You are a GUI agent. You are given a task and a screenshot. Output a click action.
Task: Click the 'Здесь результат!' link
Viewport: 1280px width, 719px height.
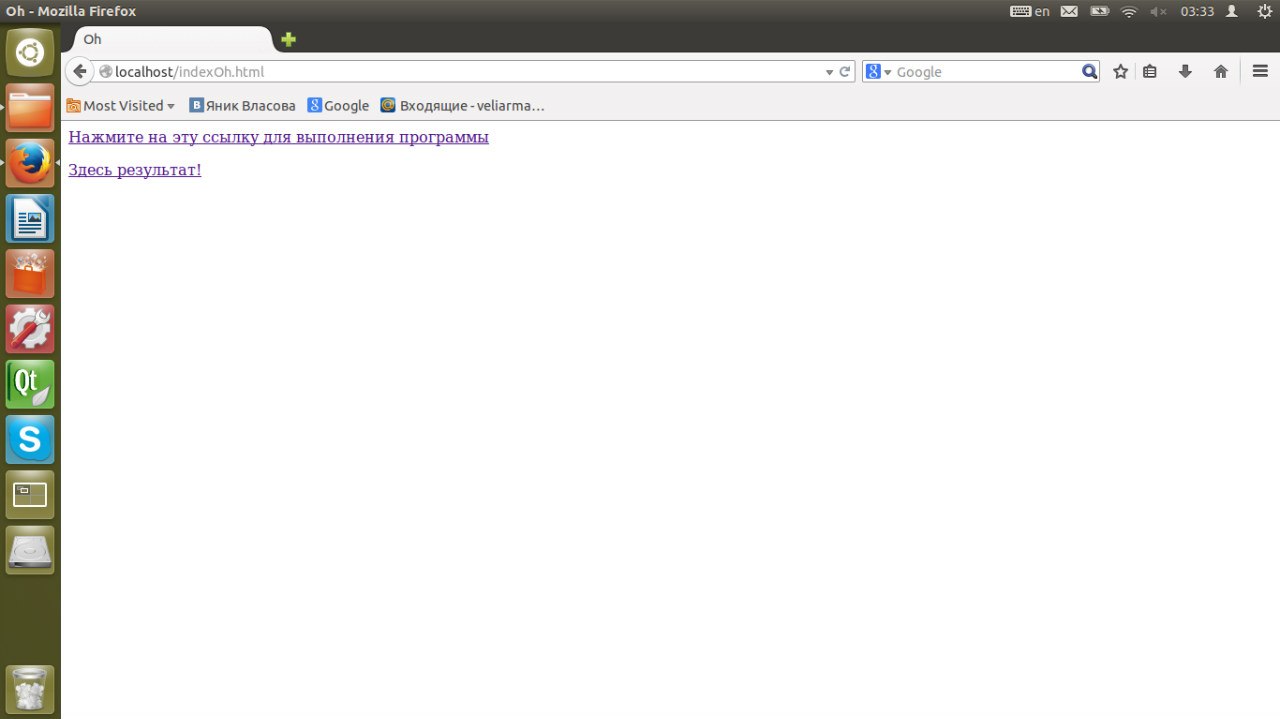135,170
